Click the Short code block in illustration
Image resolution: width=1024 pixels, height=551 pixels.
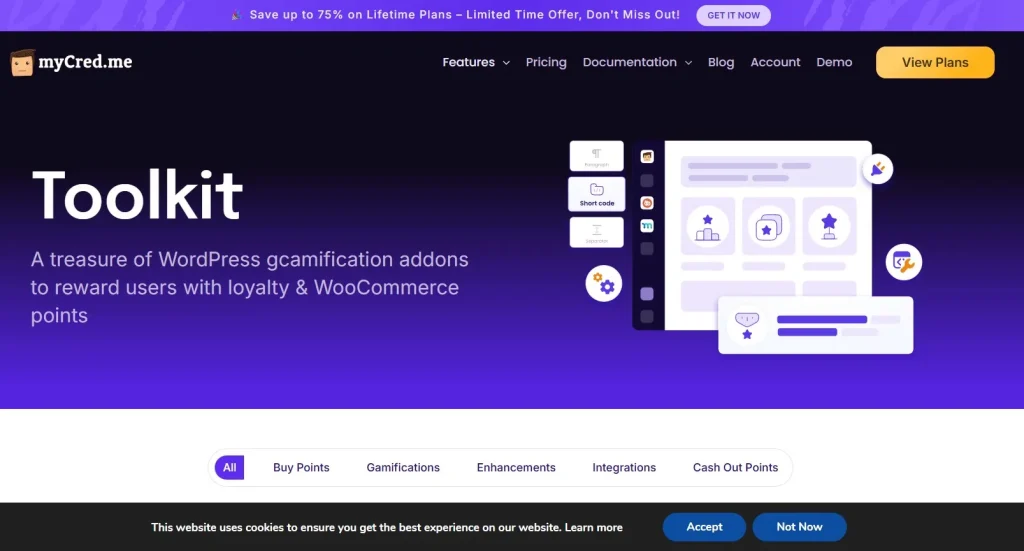(597, 195)
